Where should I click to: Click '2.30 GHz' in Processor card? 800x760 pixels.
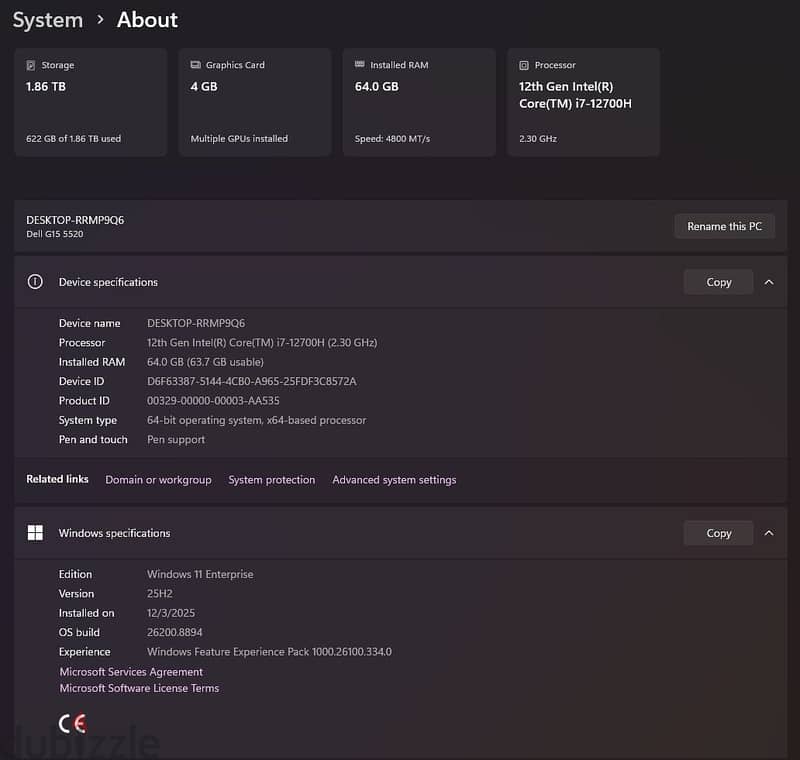coord(538,139)
